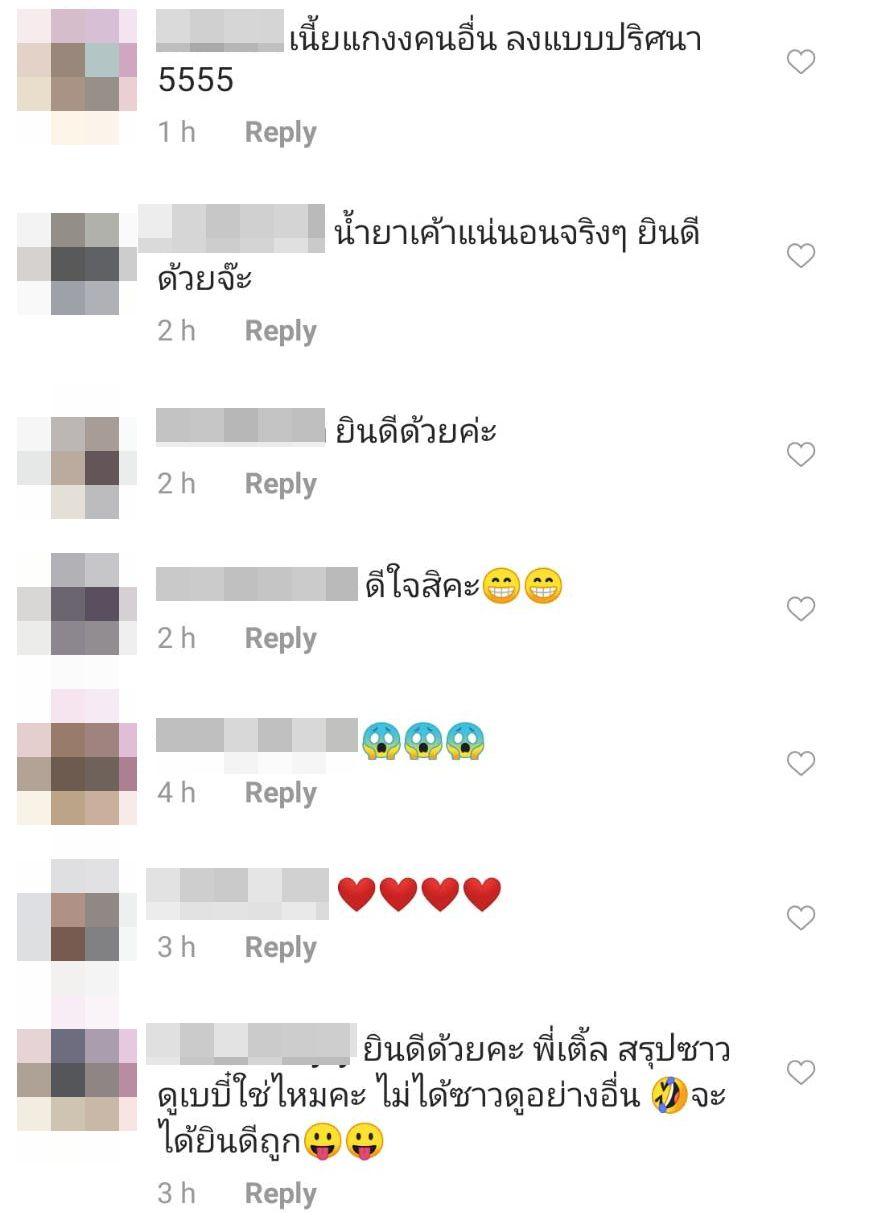The height and width of the screenshot is (1232, 869).
Task: Open blurred username before 'ดีใจสิคะ'
Action: 257,584
